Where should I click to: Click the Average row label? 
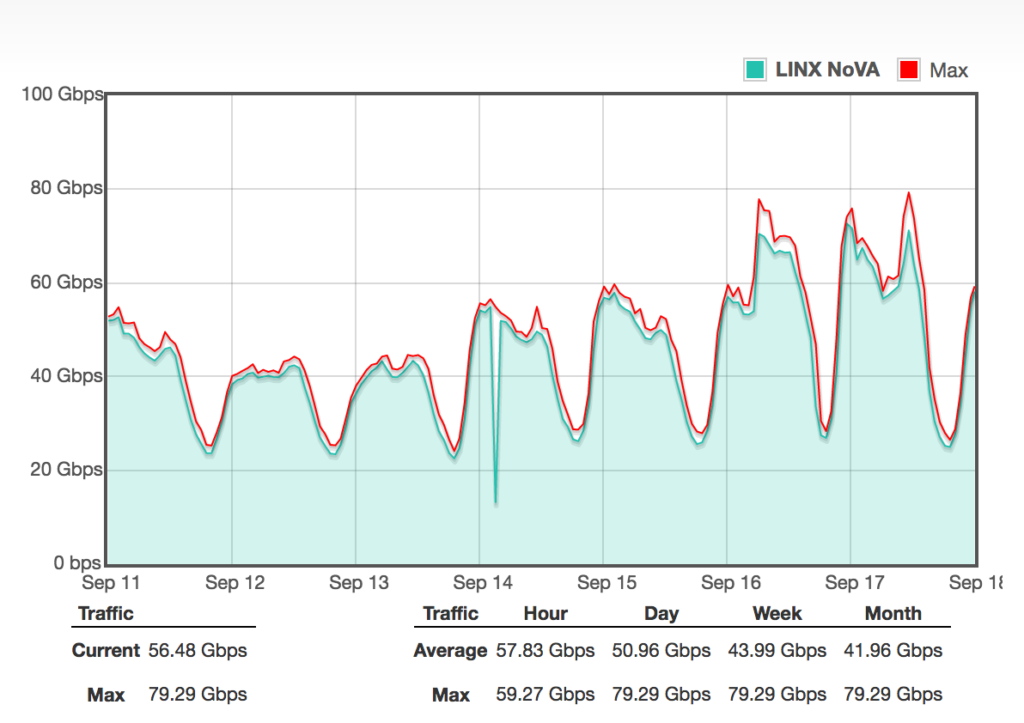[x=450, y=650]
